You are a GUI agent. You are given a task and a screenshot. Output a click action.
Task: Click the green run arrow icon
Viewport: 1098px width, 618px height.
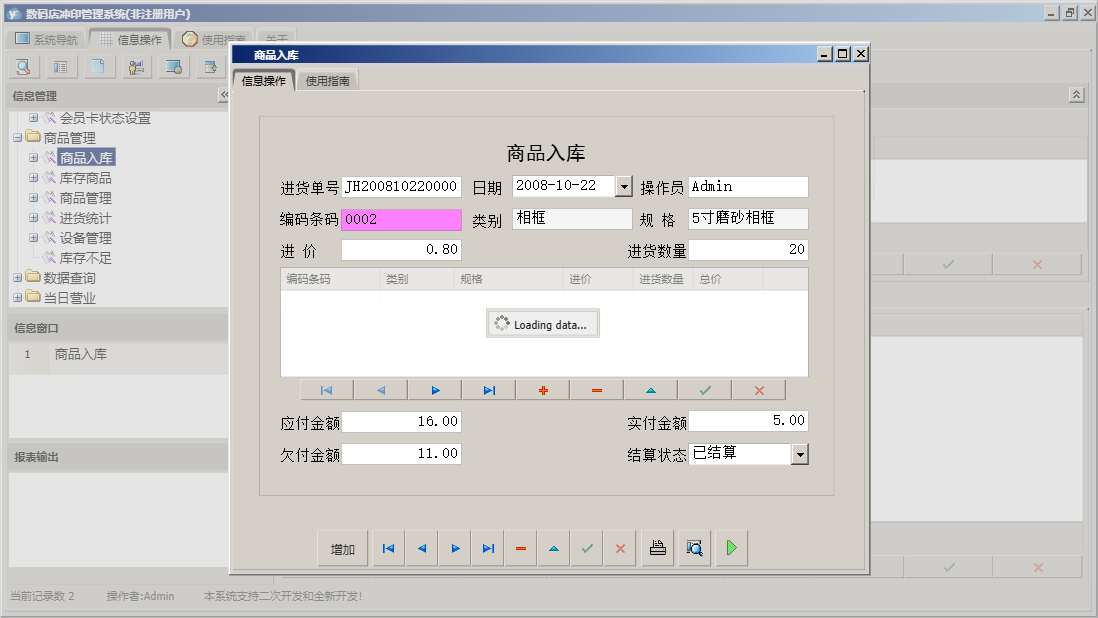pos(731,547)
